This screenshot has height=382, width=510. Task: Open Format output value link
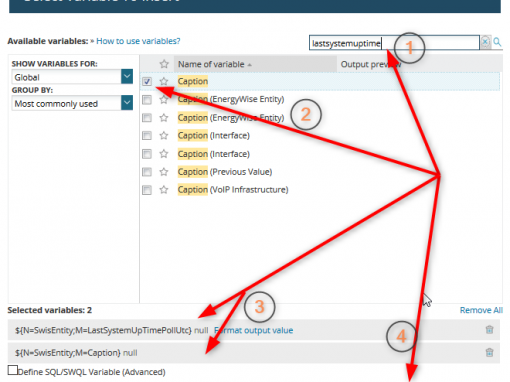254,330
